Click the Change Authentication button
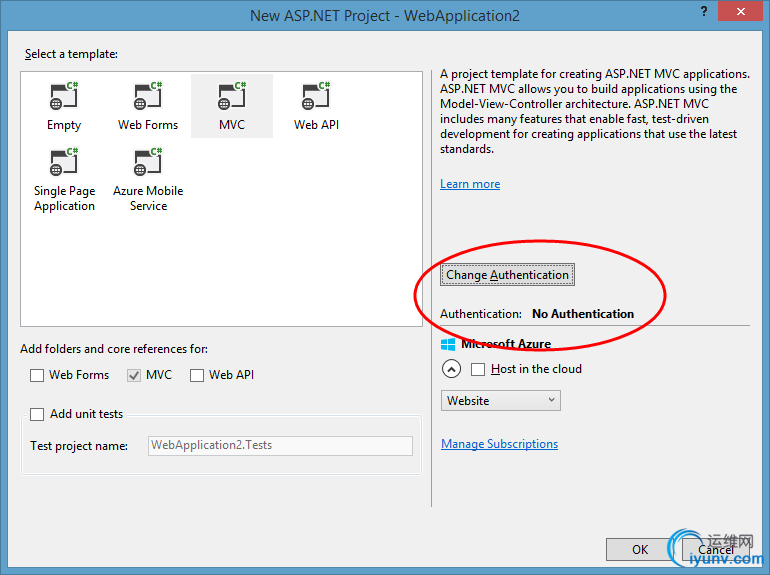The image size is (770, 575). click(507, 274)
